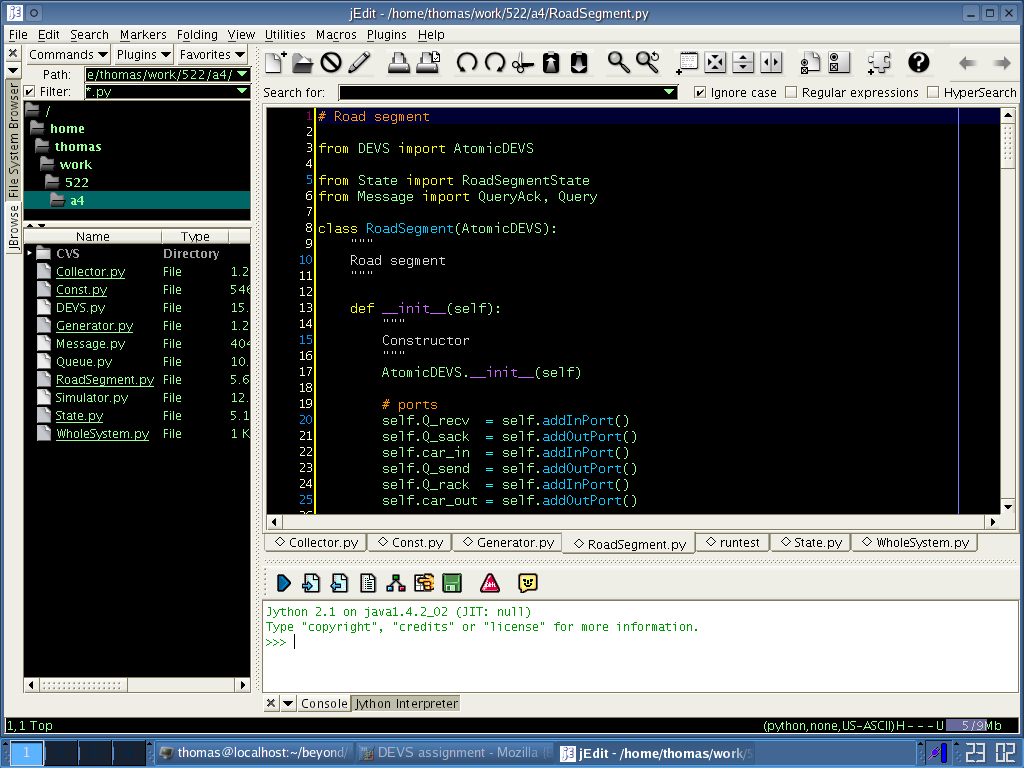Switch to the Console tab
Viewport: 1024px width, 768px height.
(x=324, y=703)
